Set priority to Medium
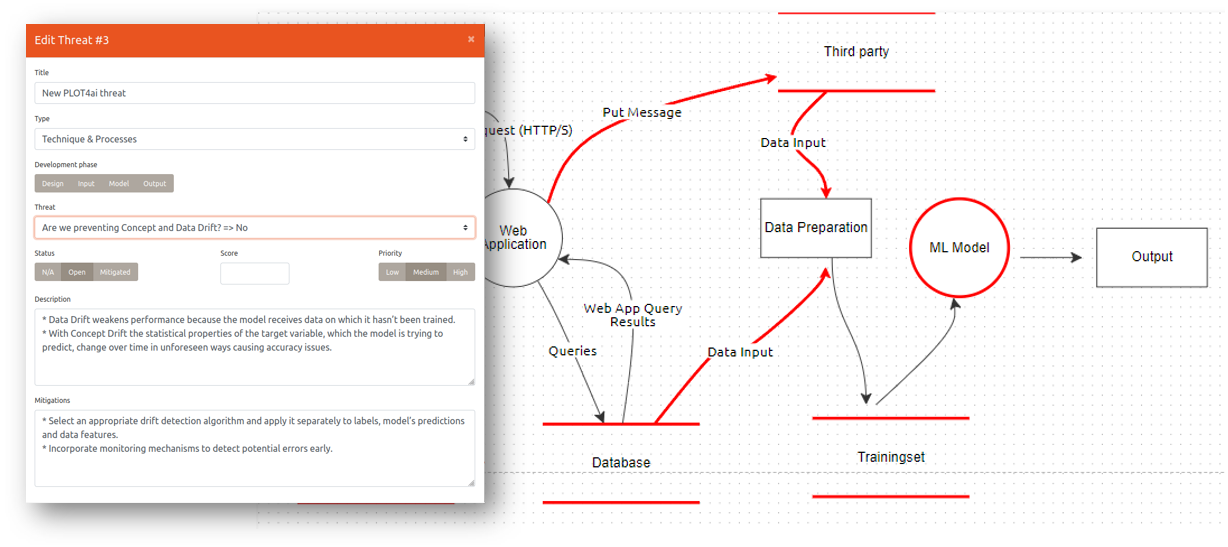The width and height of the screenshot is (1228, 547). [426, 272]
